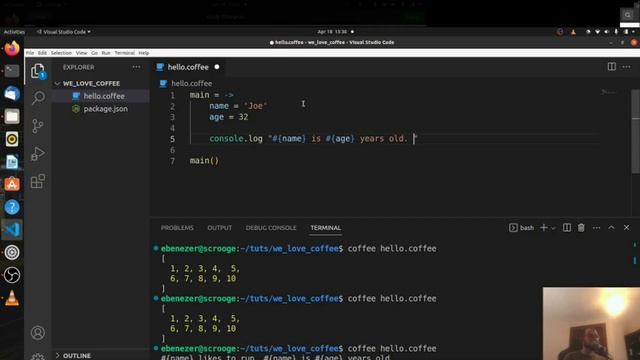The image size is (640, 360).
Task: Open the Edit menu
Action: 42,53
